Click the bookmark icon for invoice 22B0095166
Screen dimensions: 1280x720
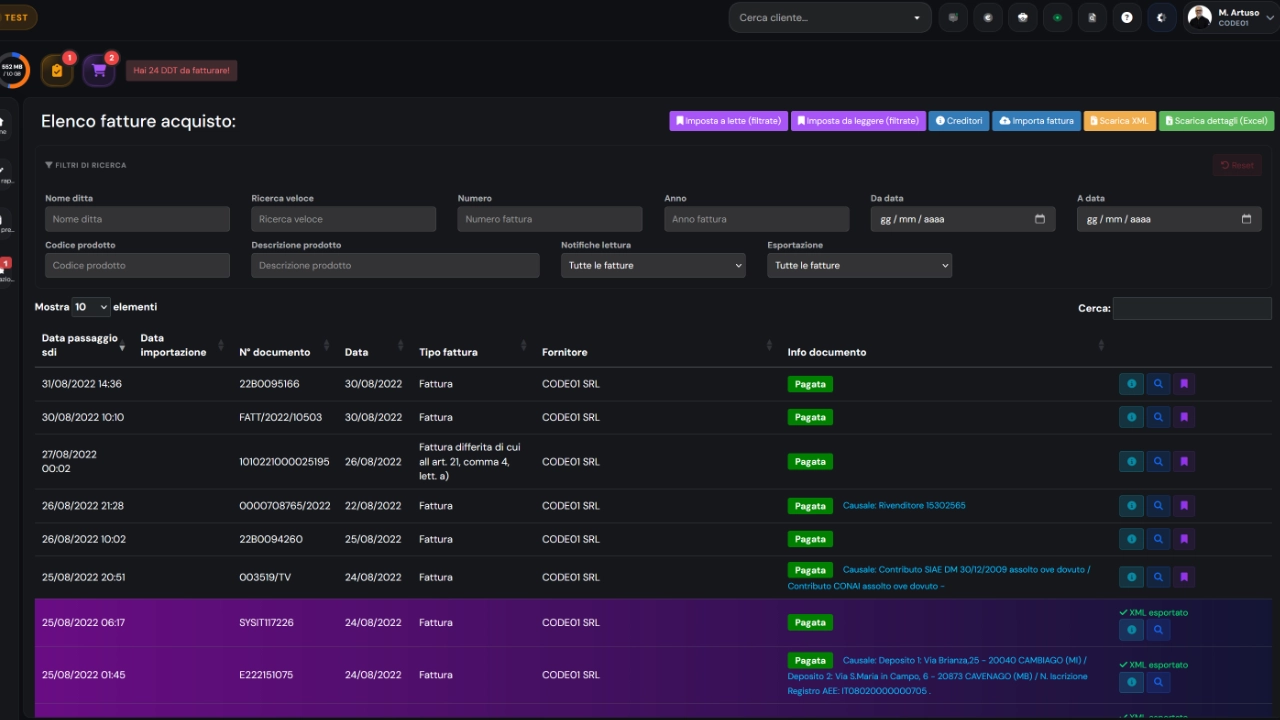click(1184, 384)
